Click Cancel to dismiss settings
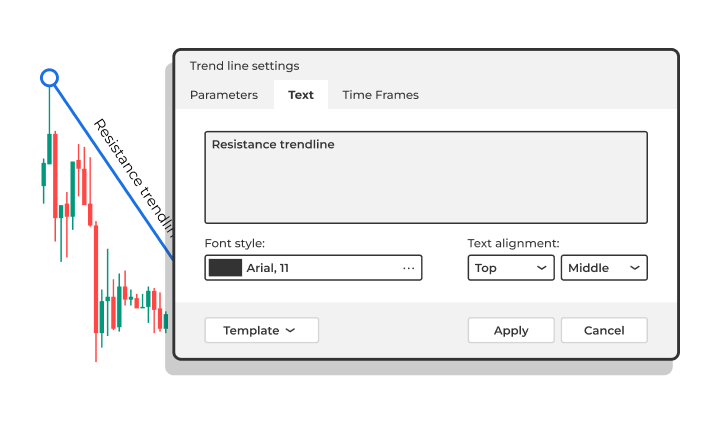 604,330
